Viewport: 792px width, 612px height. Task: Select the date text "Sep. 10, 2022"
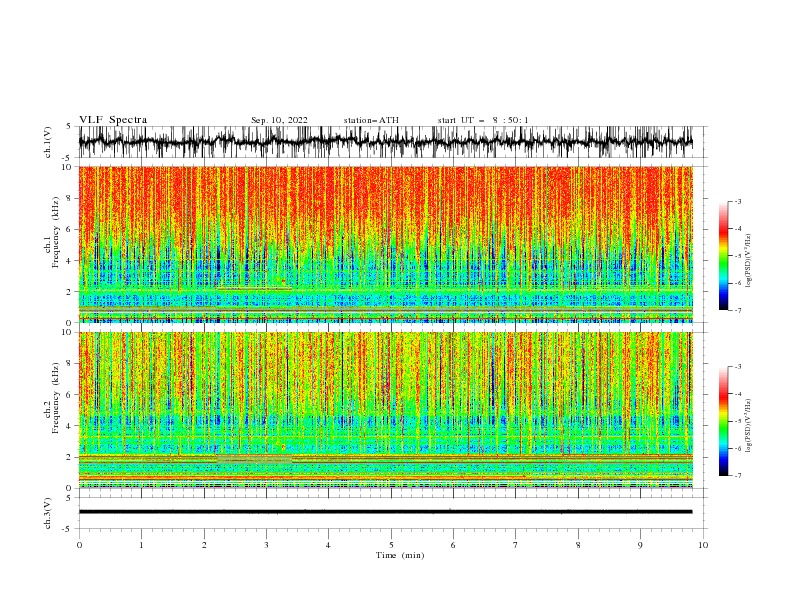(x=279, y=120)
